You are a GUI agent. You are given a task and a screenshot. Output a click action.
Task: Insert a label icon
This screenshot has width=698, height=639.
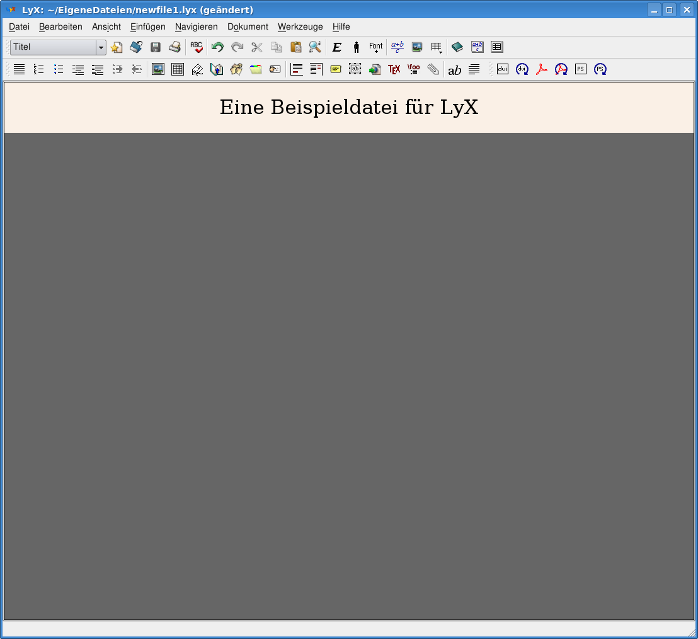click(197, 69)
